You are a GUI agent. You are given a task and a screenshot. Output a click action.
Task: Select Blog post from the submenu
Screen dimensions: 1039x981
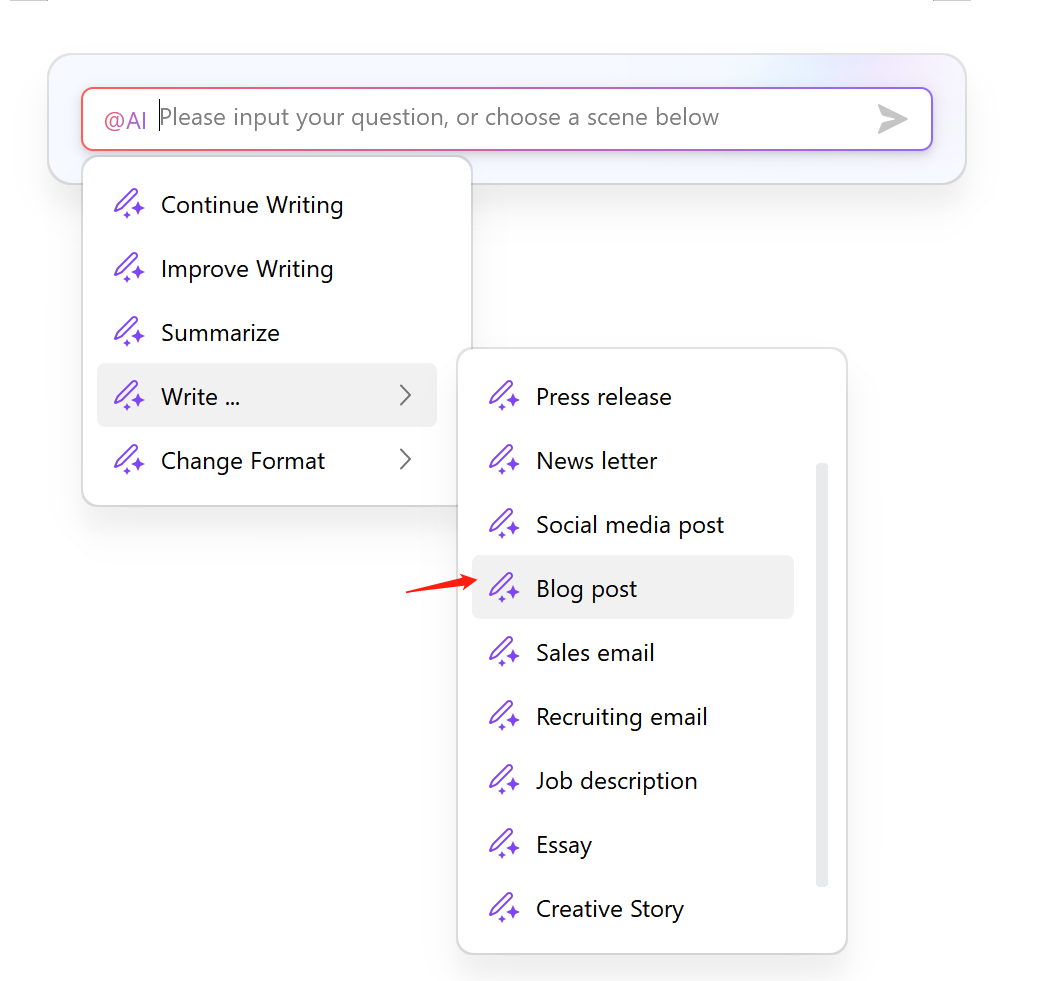click(x=586, y=588)
